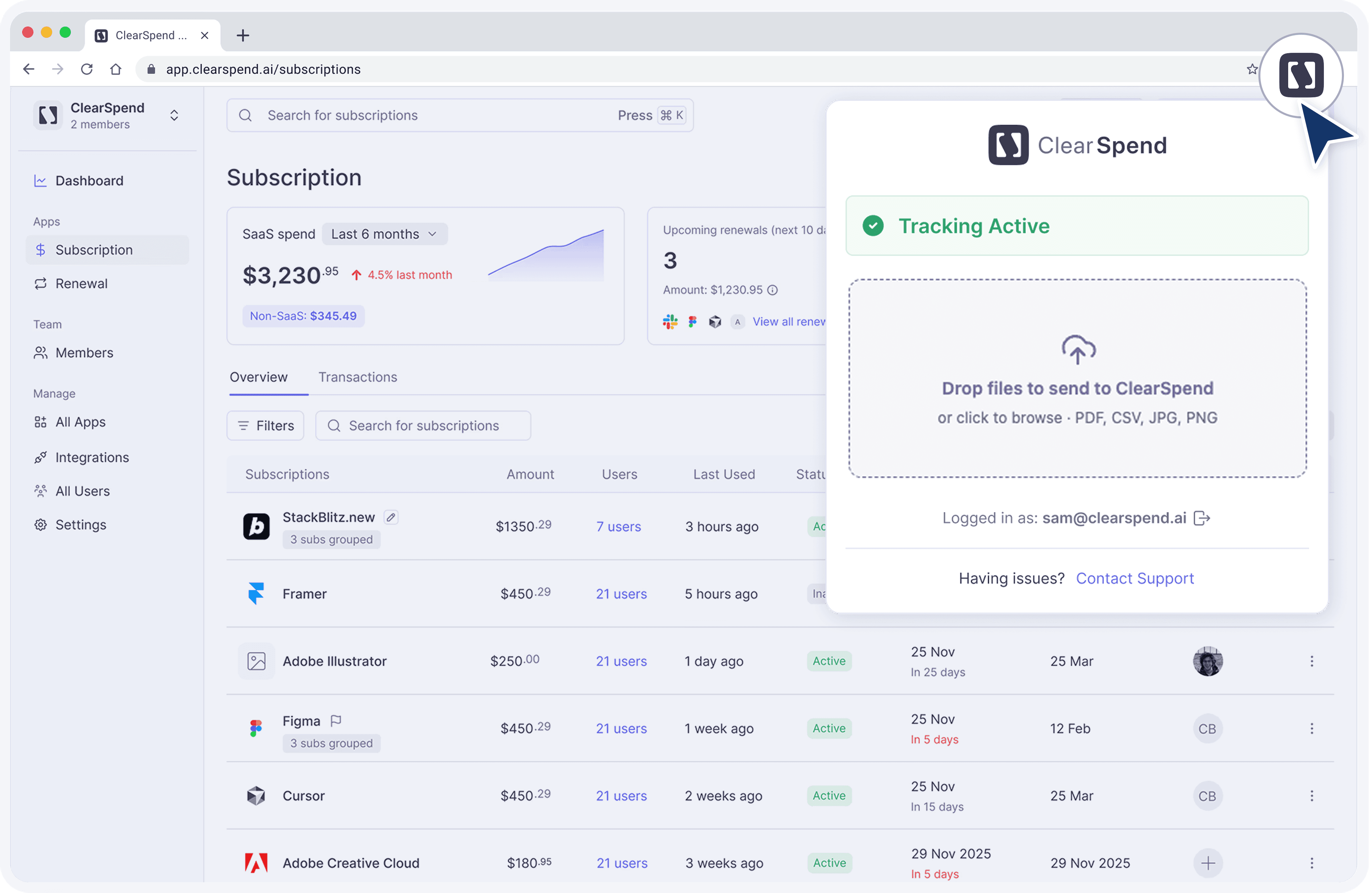This screenshot has height=893, width=1372.
Task: Open the Figma row options menu
Action: click(x=1312, y=728)
